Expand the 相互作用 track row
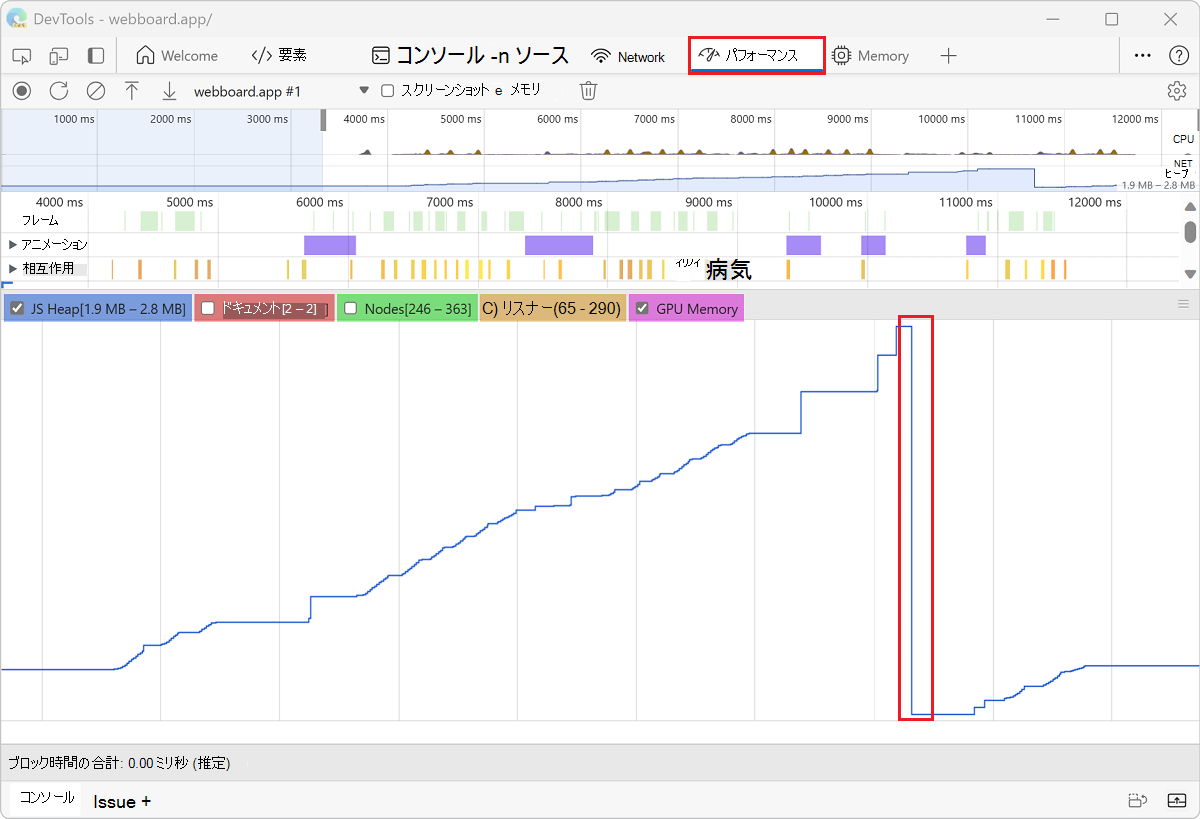Viewport: 1200px width, 819px height. pyautogui.click(x=14, y=268)
